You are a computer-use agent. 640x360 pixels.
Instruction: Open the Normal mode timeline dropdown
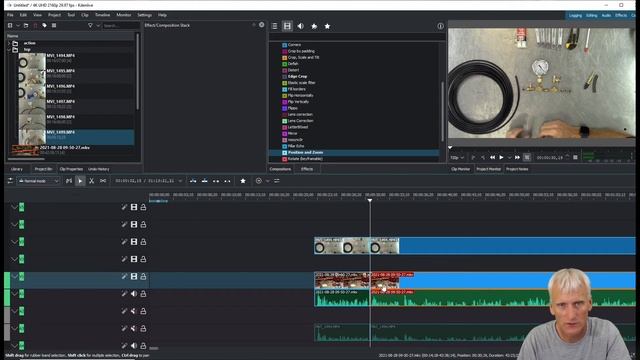click(39, 181)
